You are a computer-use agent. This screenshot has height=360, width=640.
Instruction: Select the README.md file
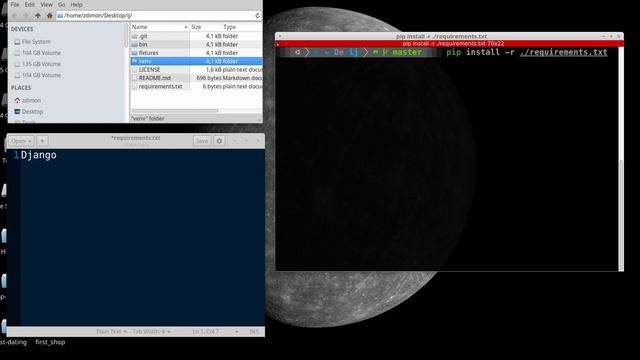click(x=196, y=78)
